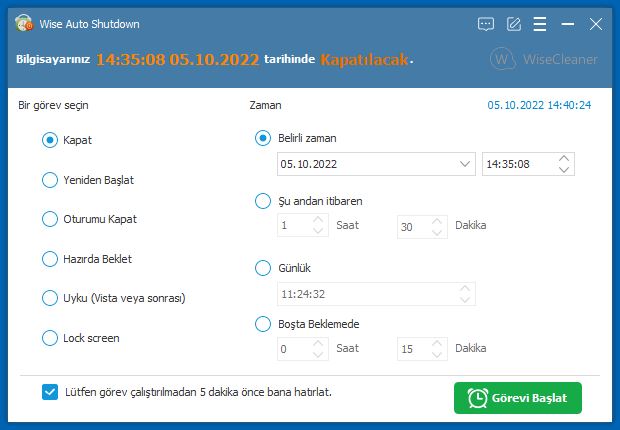620x430 pixels.
Task: Increase the 14:35:08 time with up arrow
Action: click(x=564, y=159)
